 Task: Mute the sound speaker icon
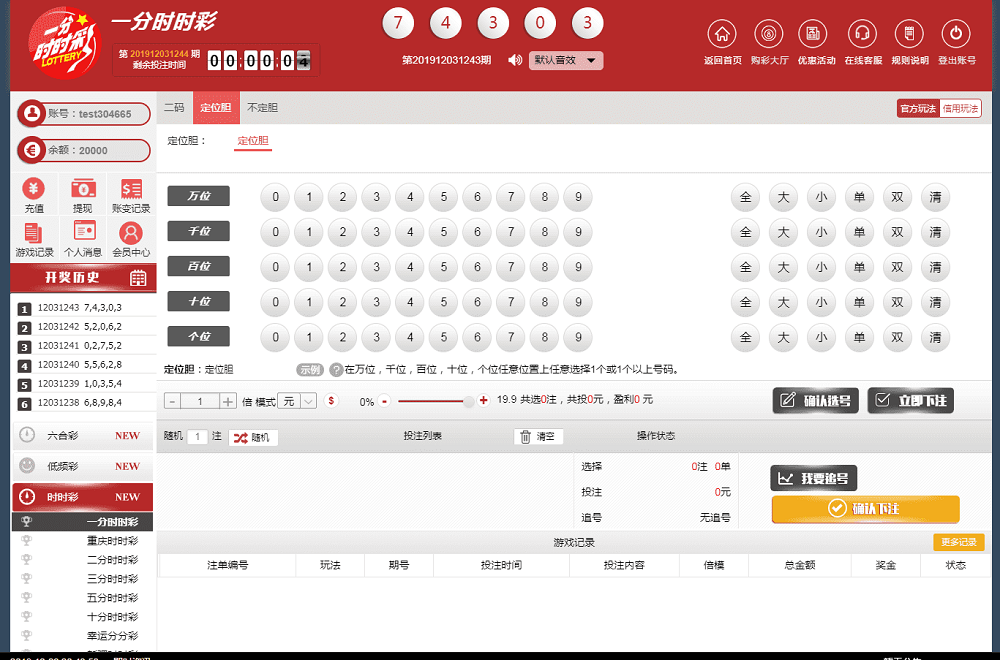[x=515, y=60]
